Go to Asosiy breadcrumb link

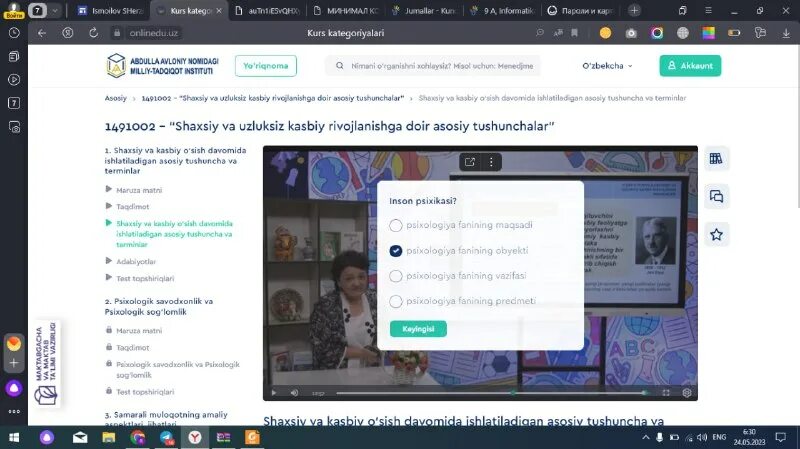tap(116, 98)
